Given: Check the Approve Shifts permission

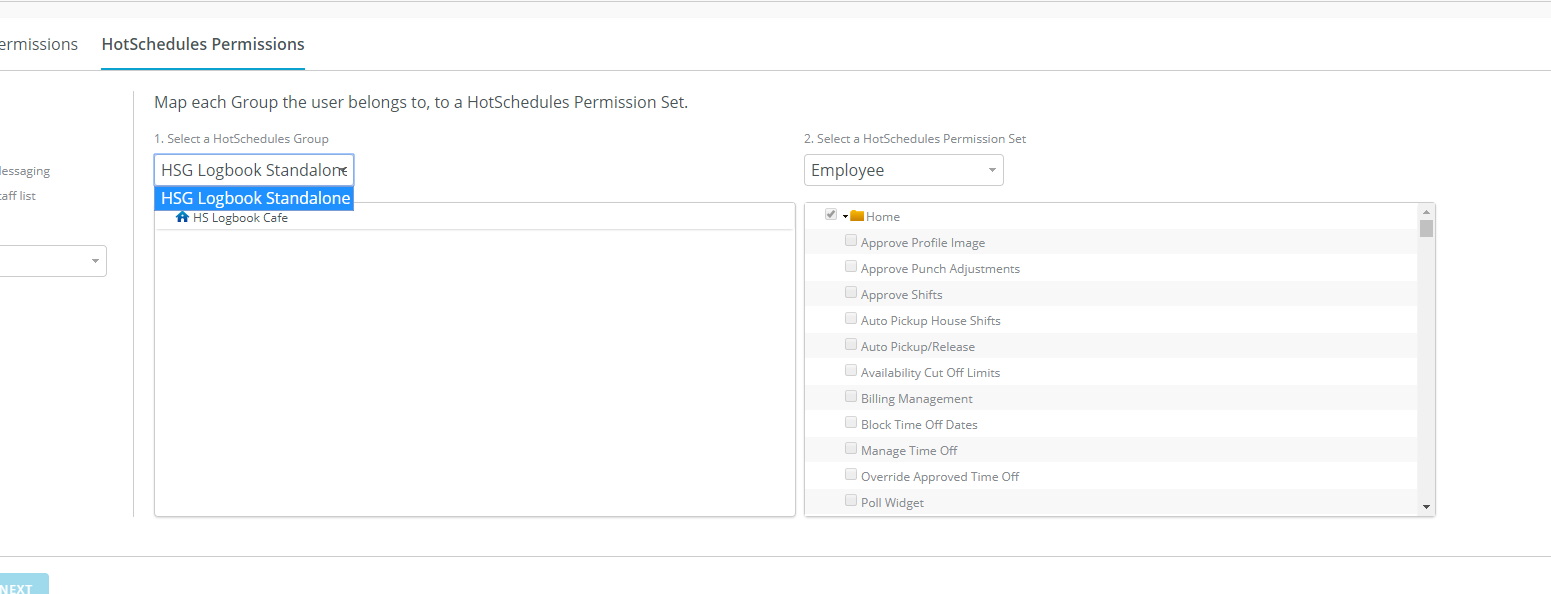Looking at the screenshot, I should point(851,293).
